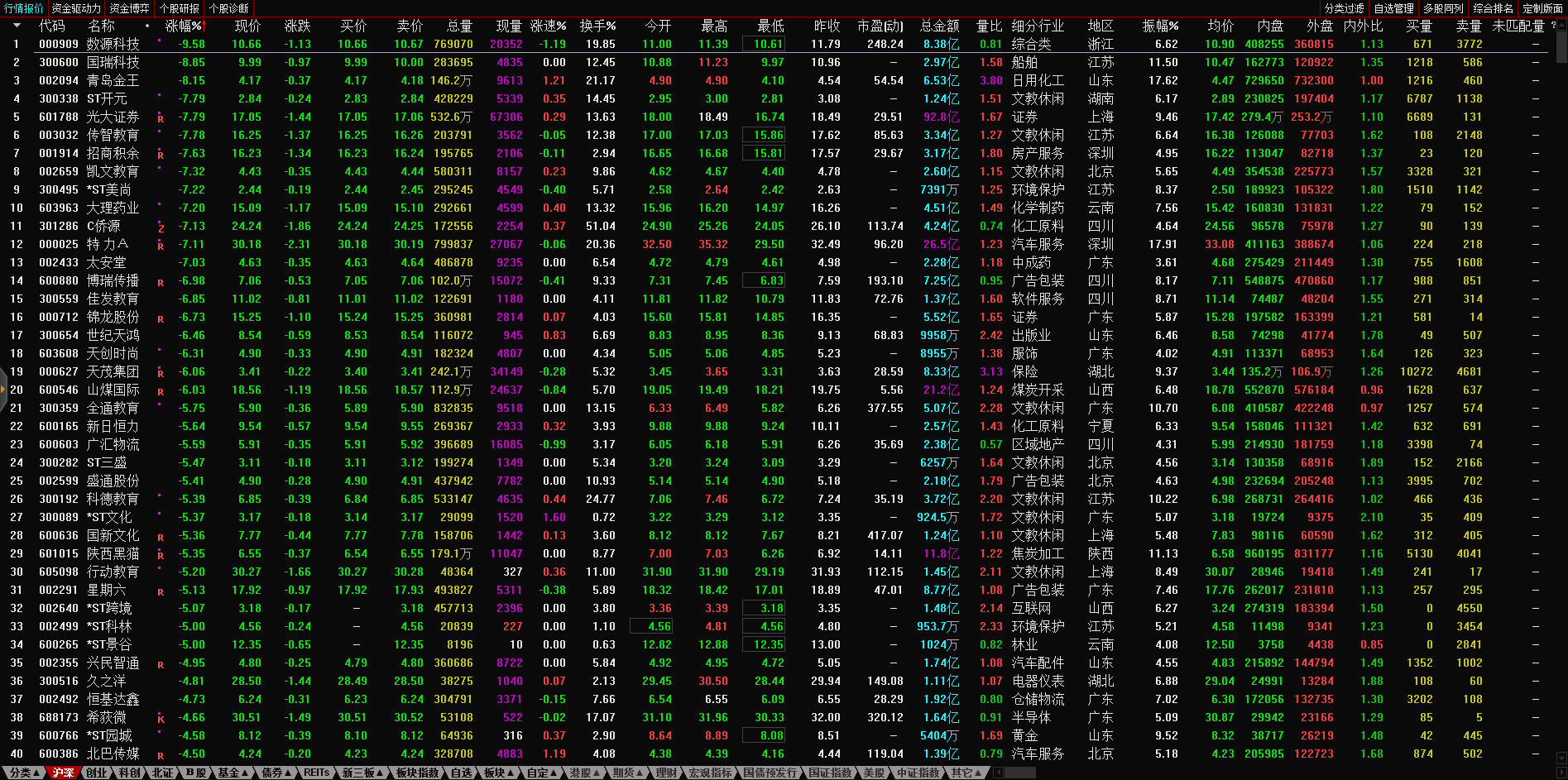Screen dimensions: 1568x780
Task: Click the scroll-down arrow at bottom right
Action: (1561, 758)
